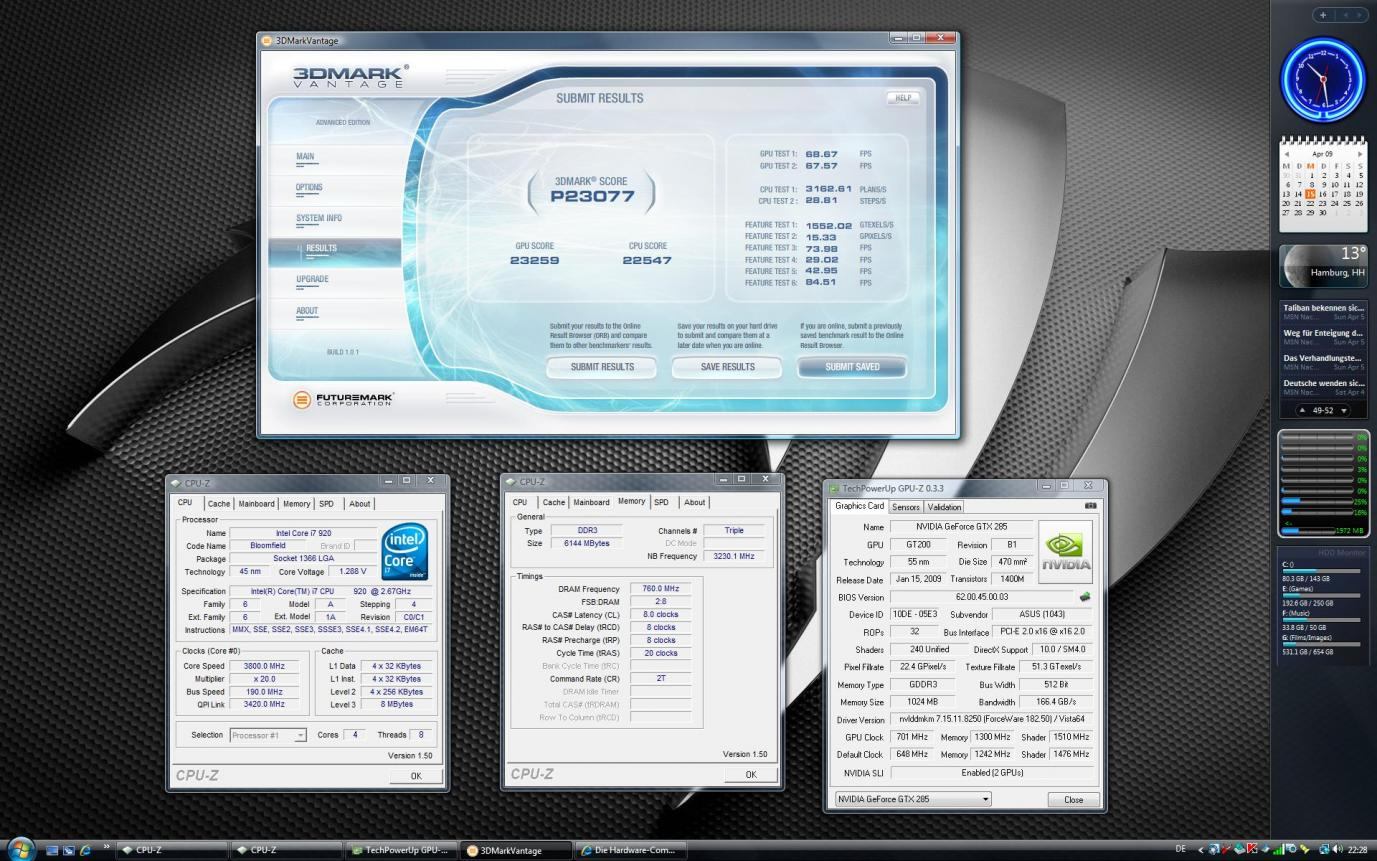Click the Submit Results button

[602, 367]
